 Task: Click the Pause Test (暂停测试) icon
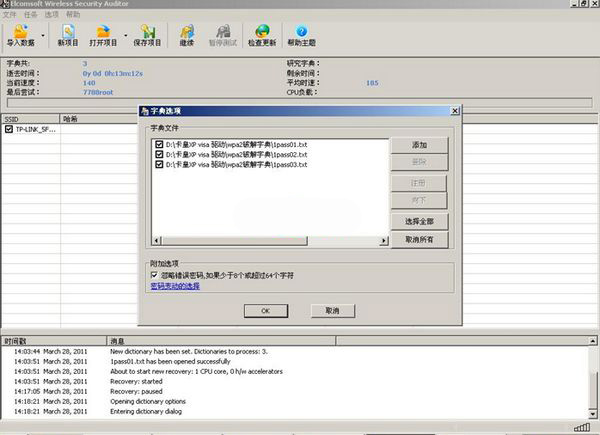click(223, 34)
